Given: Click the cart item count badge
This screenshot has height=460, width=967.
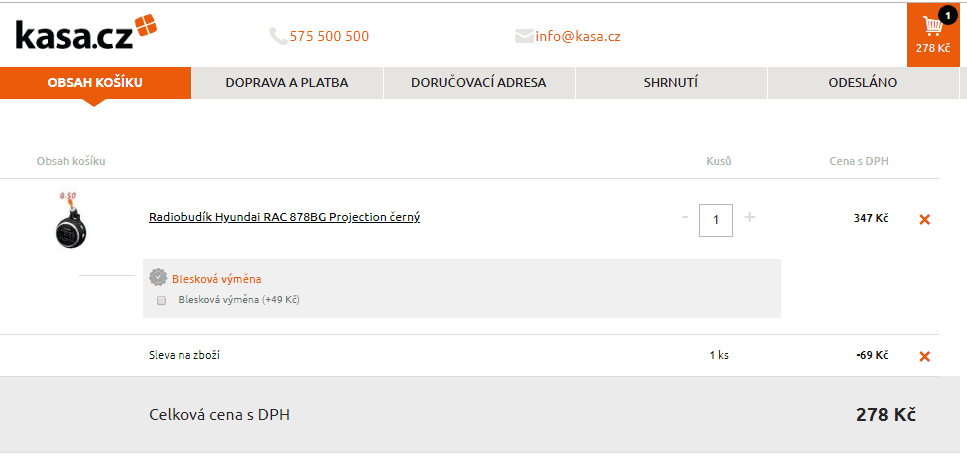Looking at the screenshot, I should [947, 15].
